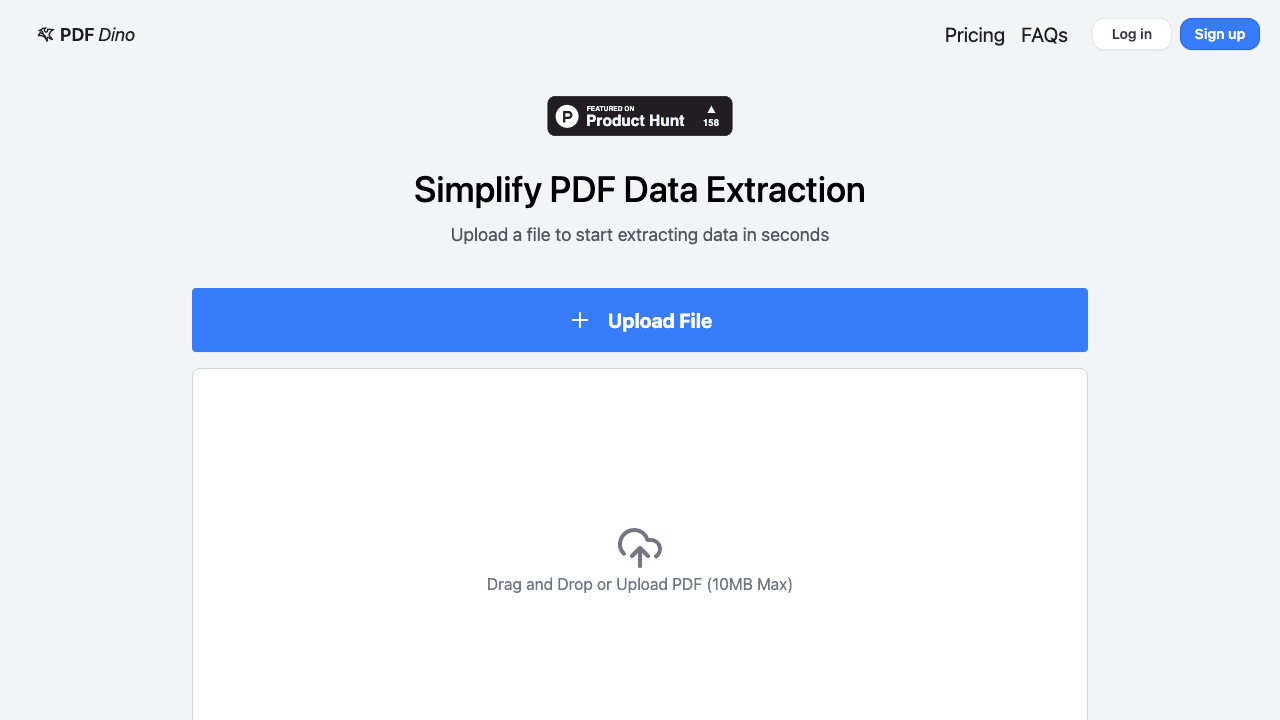
Task: Click the 158 upvote count on the badge
Action: coord(711,123)
